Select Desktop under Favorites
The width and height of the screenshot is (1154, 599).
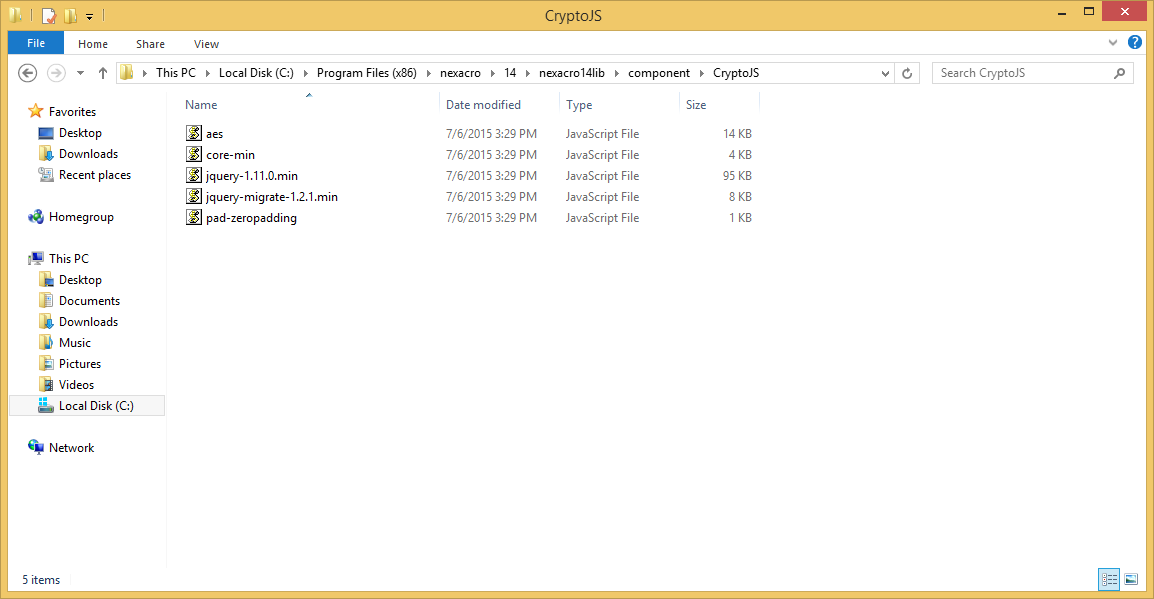tap(80, 132)
